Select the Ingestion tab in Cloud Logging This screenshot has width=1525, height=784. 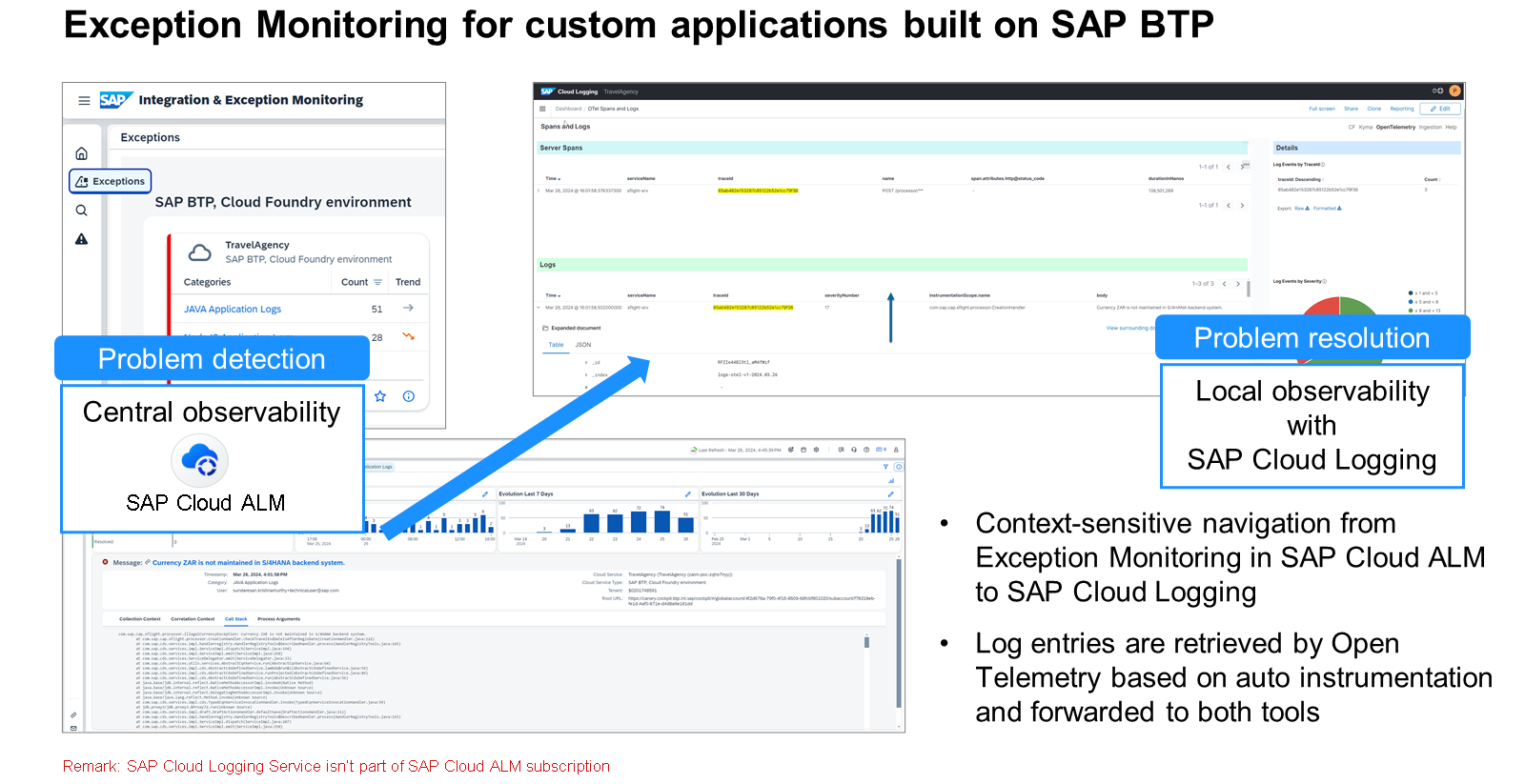tap(1431, 127)
